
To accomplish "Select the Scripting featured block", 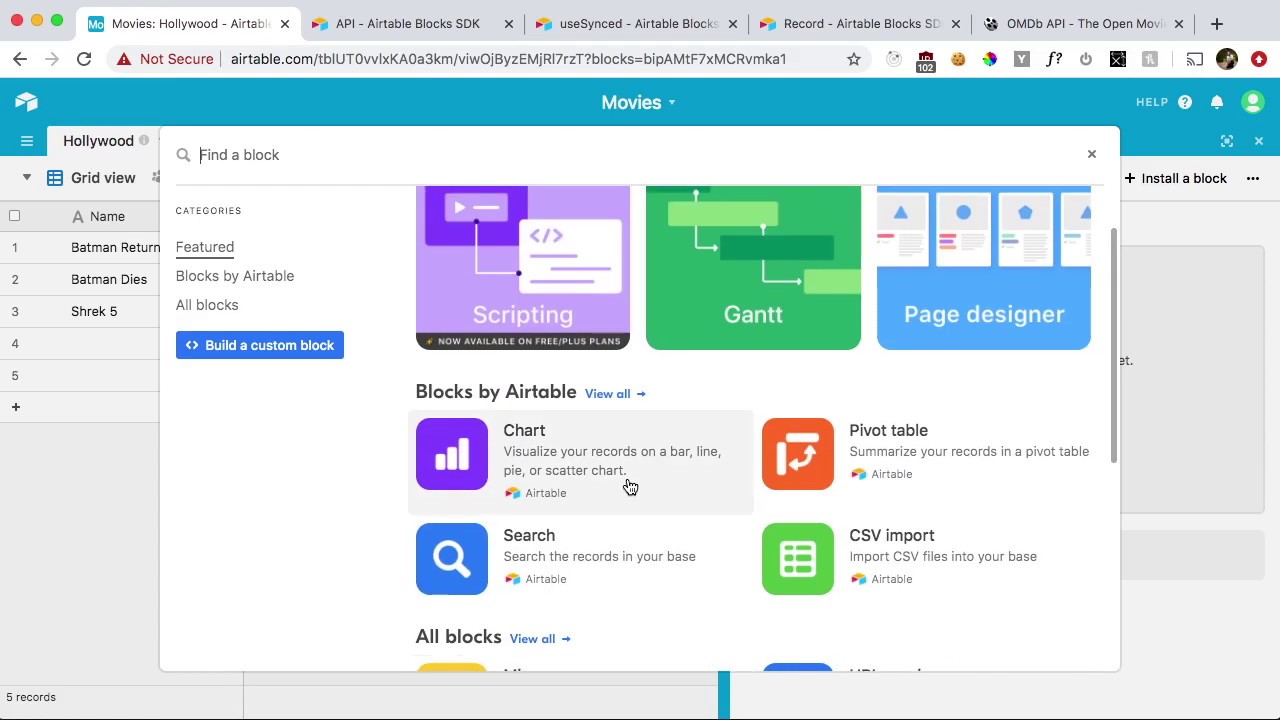I will tap(523, 267).
